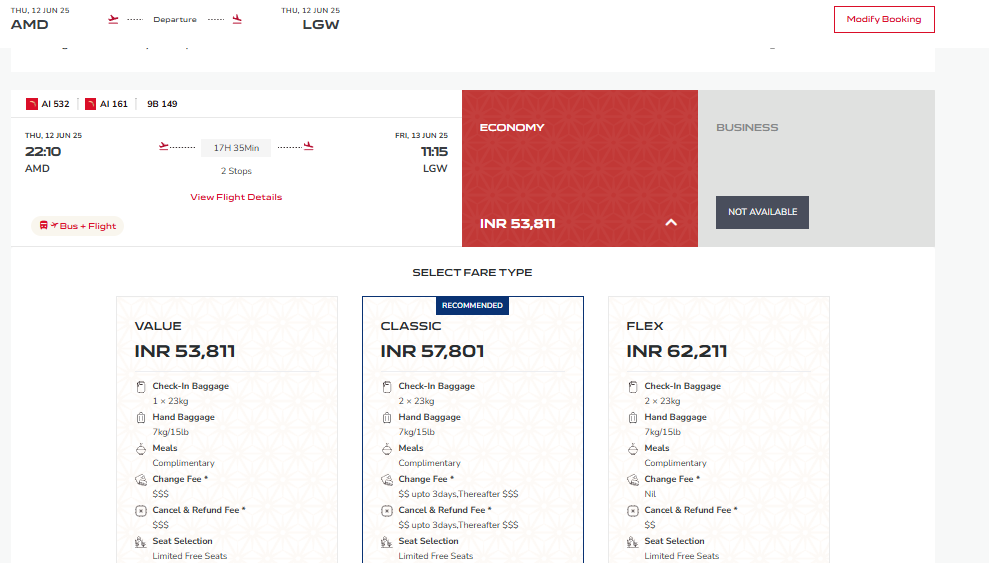Click the 2 Stops text
989x563 pixels.
(236, 171)
